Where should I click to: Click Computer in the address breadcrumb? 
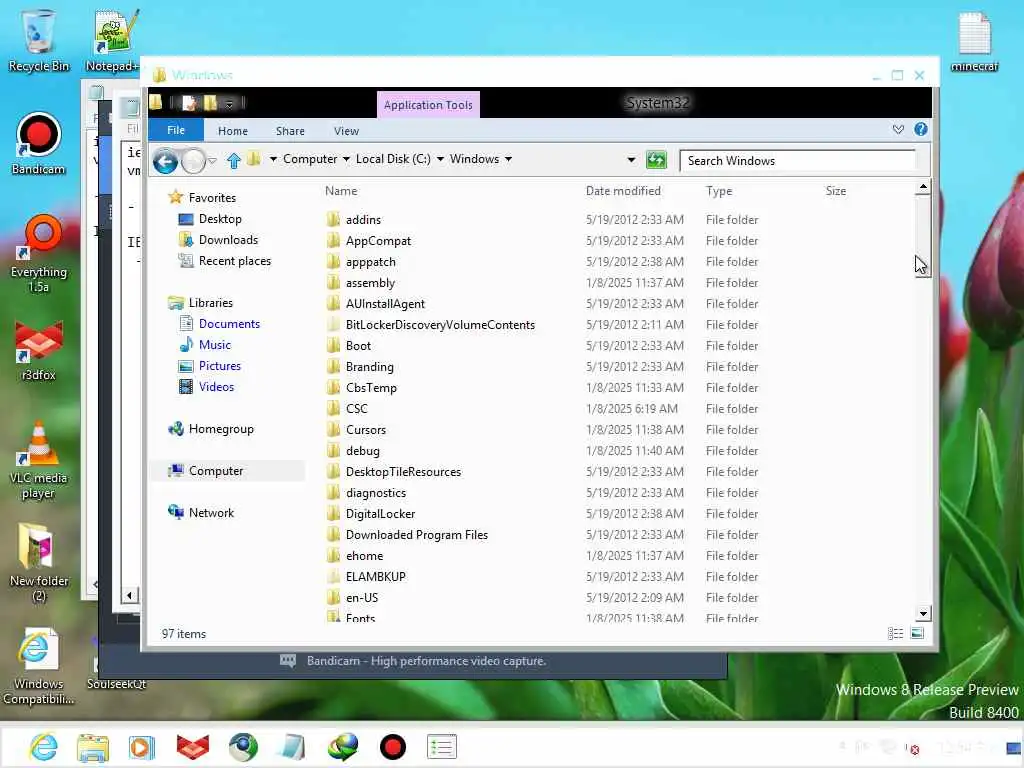(x=310, y=159)
